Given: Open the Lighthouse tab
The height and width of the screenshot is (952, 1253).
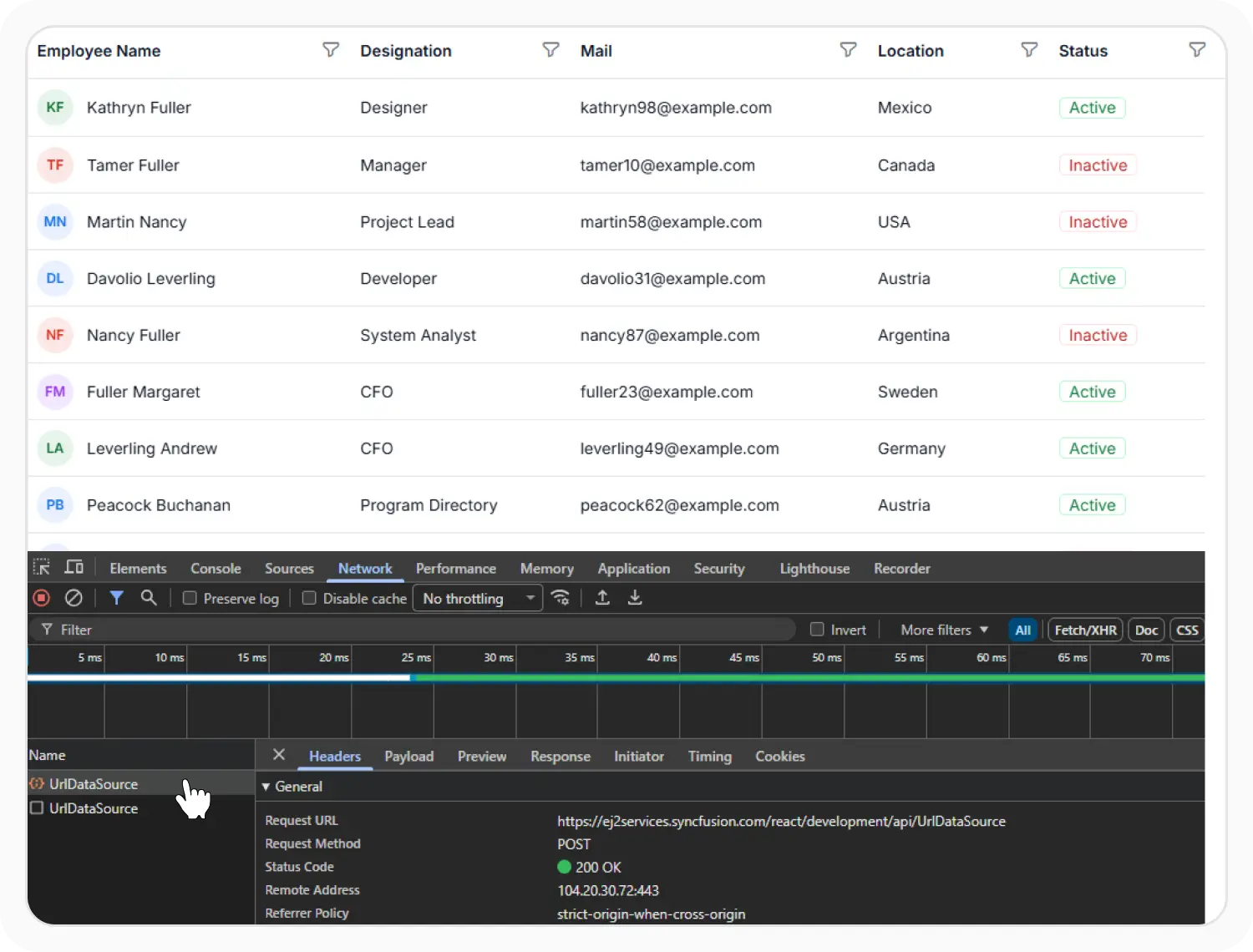Looking at the screenshot, I should pyautogui.click(x=814, y=569).
